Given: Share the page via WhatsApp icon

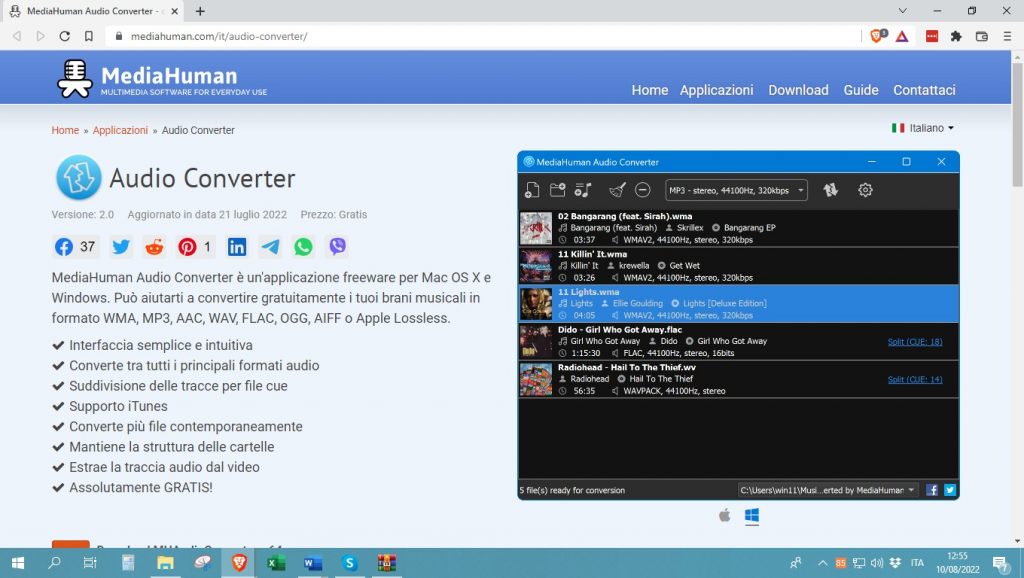Looking at the screenshot, I should (x=303, y=246).
